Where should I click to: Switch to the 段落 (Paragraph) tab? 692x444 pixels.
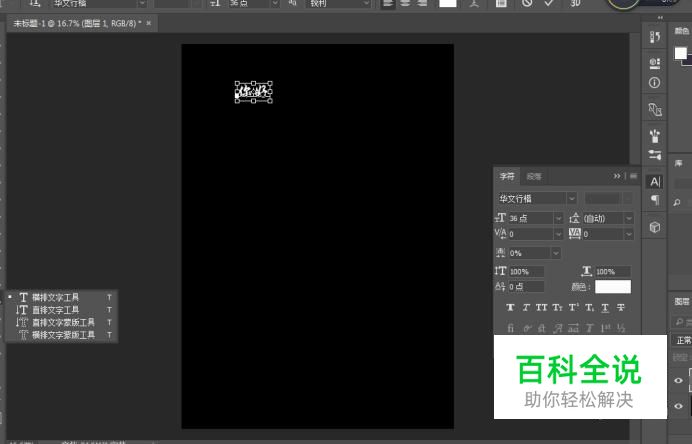click(x=534, y=176)
